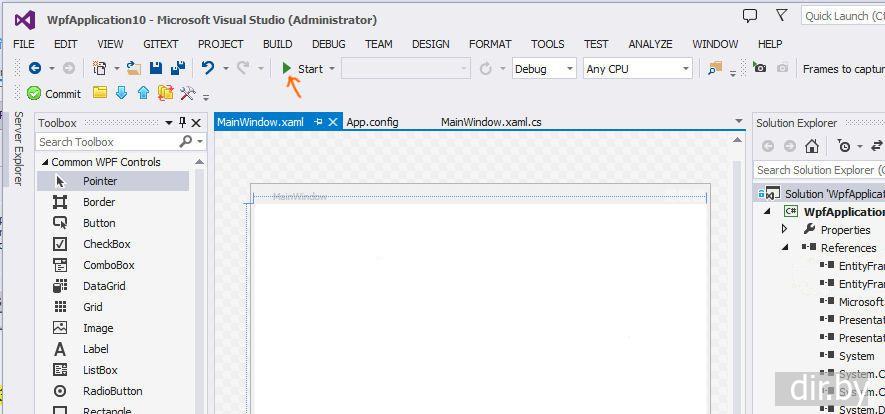Expand the Properties node in Solution Explorer
885x414 pixels.
(x=785, y=229)
